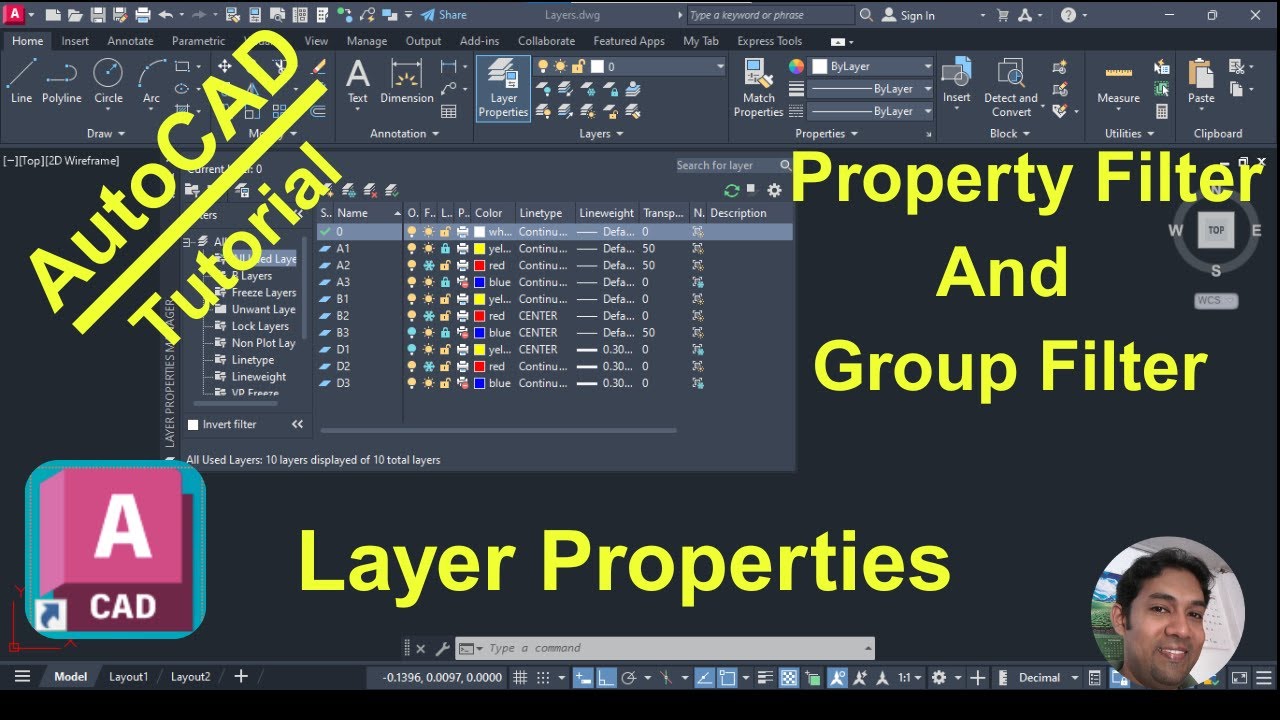Select the Freeze Layers filter

click(264, 293)
